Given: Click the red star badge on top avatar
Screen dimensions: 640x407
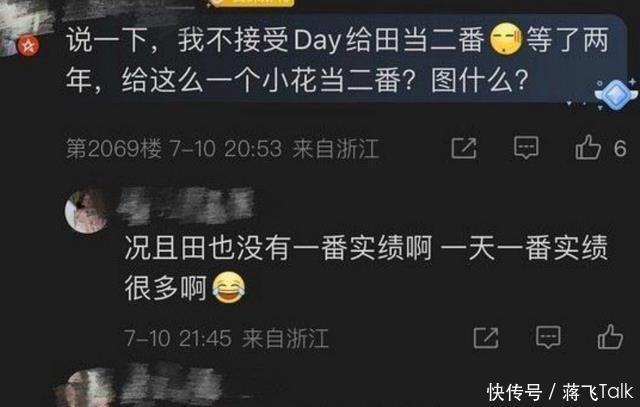Looking at the screenshot, I should coord(28,46).
